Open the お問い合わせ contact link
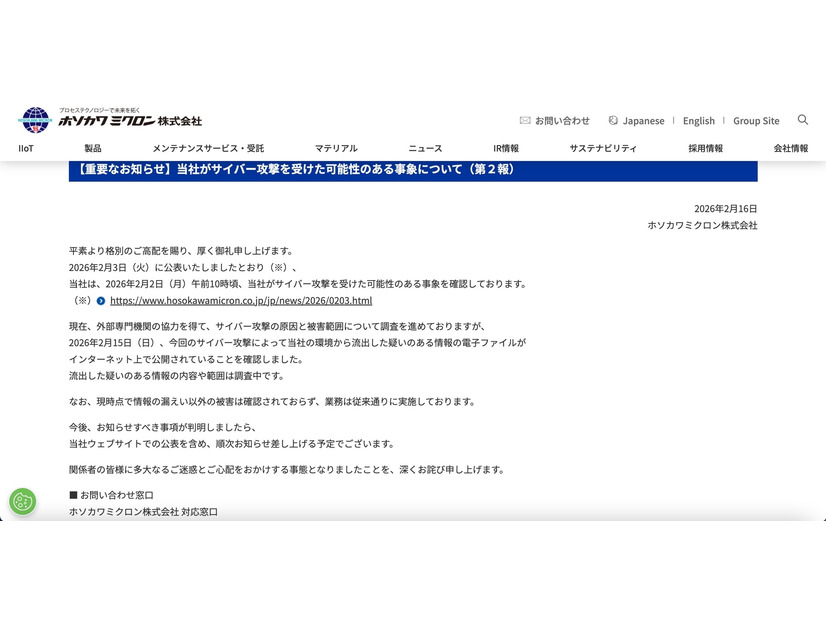 pos(561,120)
